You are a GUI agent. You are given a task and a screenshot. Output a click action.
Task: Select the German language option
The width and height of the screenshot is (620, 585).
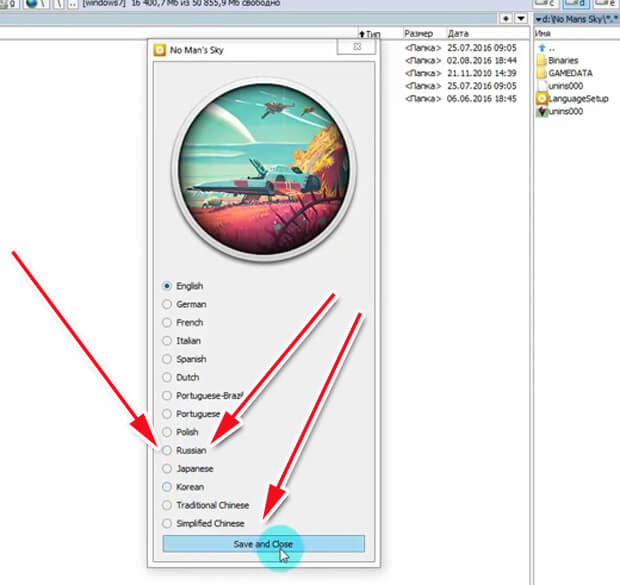click(x=167, y=304)
